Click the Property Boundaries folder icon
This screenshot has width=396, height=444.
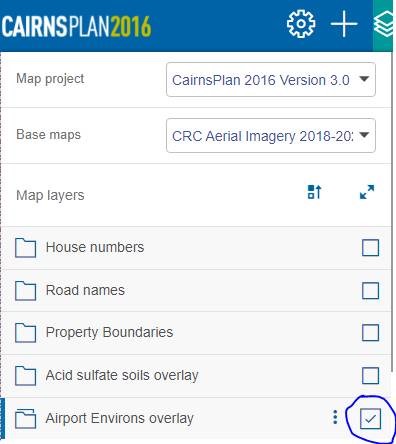(x=25, y=333)
